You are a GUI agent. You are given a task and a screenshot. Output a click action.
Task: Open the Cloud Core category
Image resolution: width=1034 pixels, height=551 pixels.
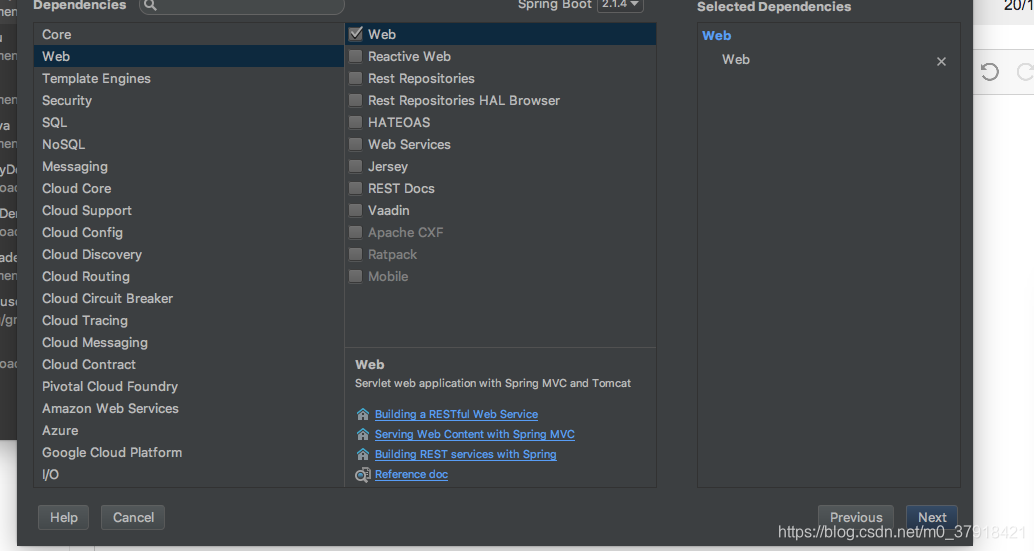(189, 188)
